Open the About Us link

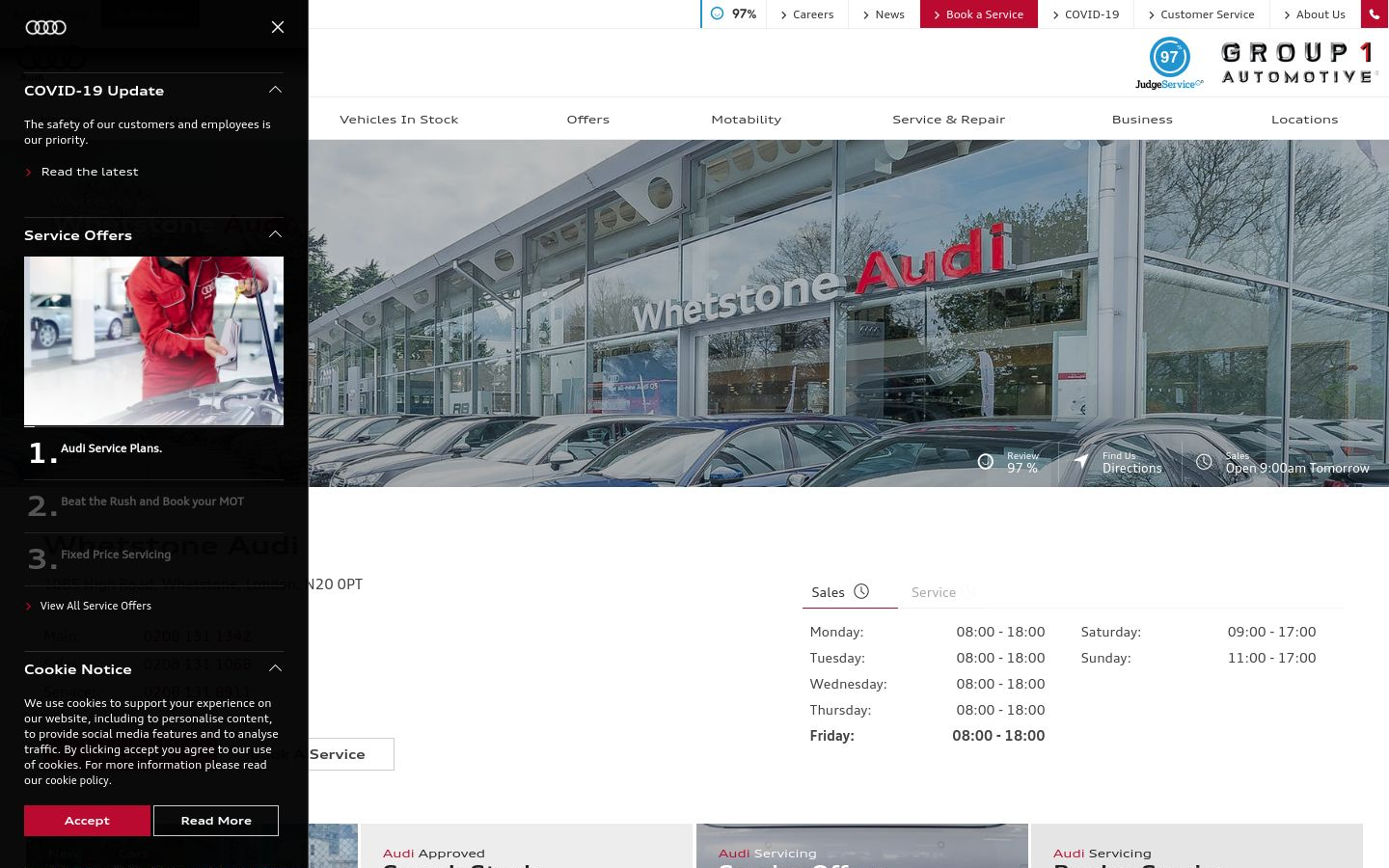[1315, 14]
